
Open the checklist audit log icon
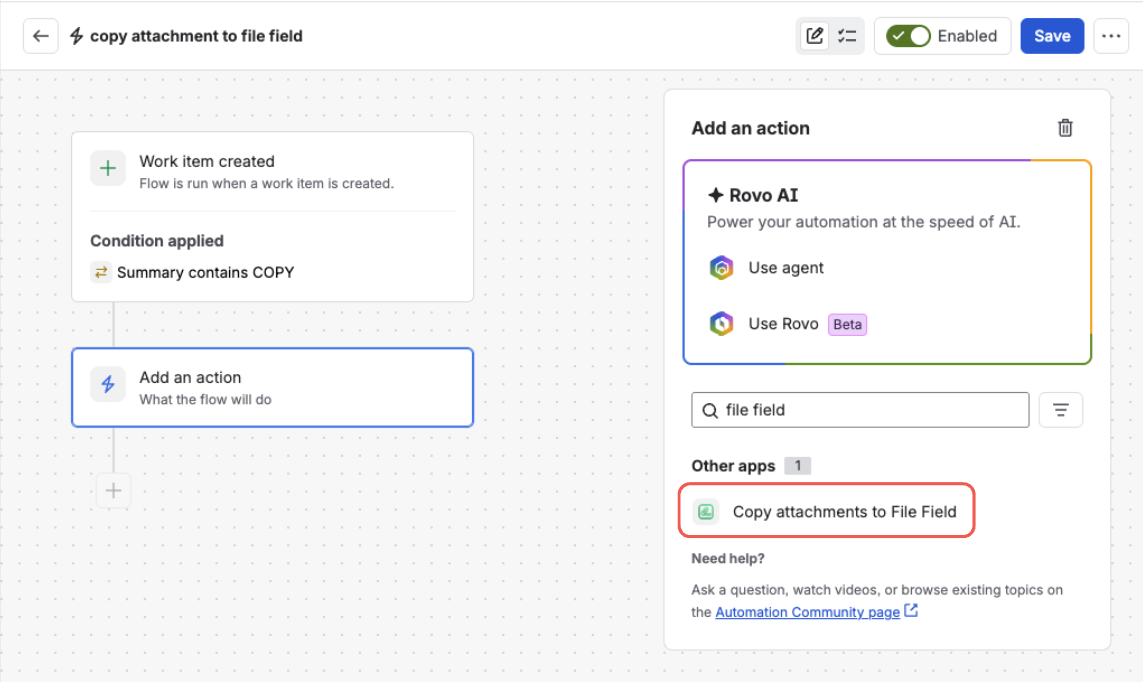pos(847,36)
